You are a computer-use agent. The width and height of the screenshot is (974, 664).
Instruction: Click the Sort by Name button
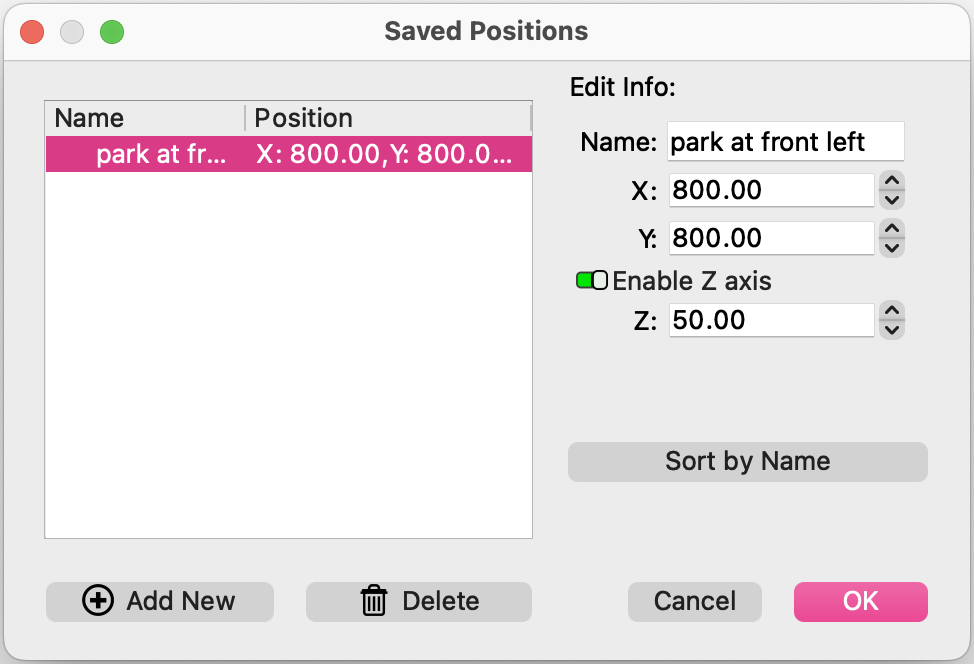(x=748, y=462)
